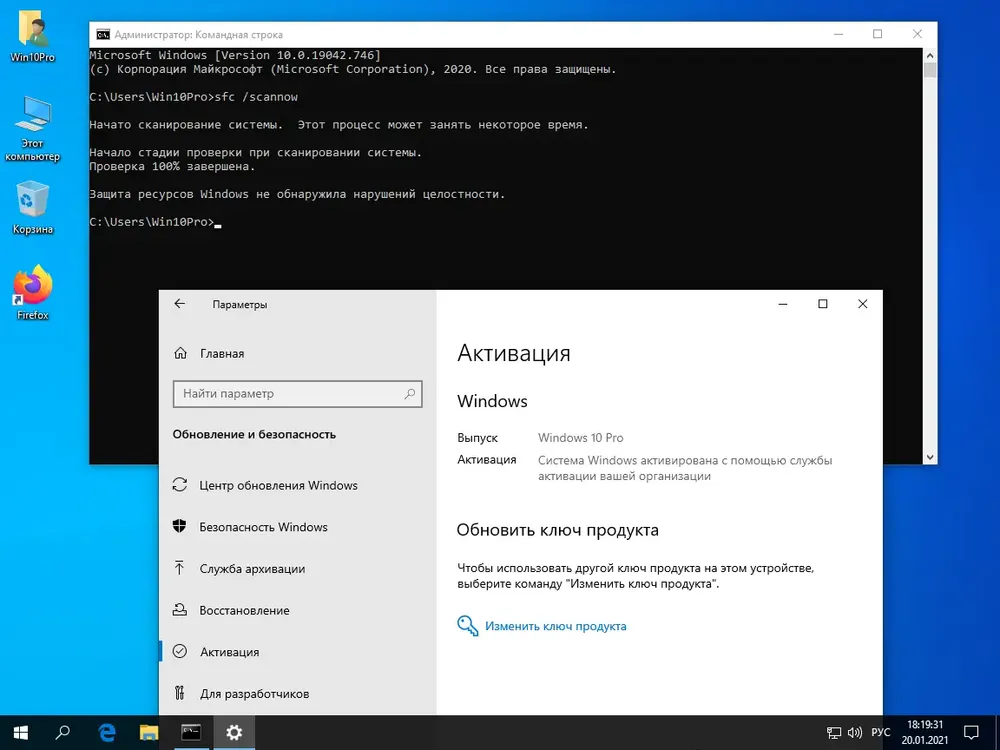1000x750 pixels.
Task: Launch Microsoft Edge from the taskbar
Action: pyautogui.click(x=107, y=732)
